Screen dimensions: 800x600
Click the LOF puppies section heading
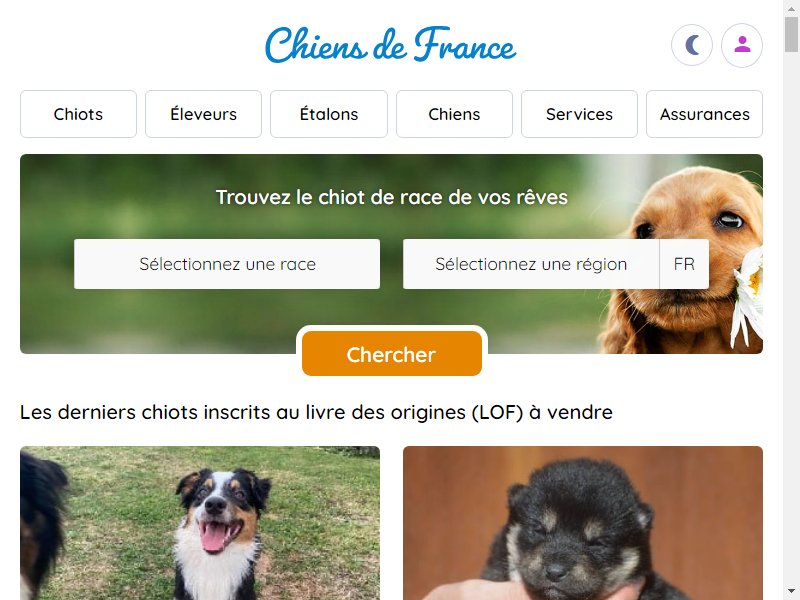tap(316, 412)
